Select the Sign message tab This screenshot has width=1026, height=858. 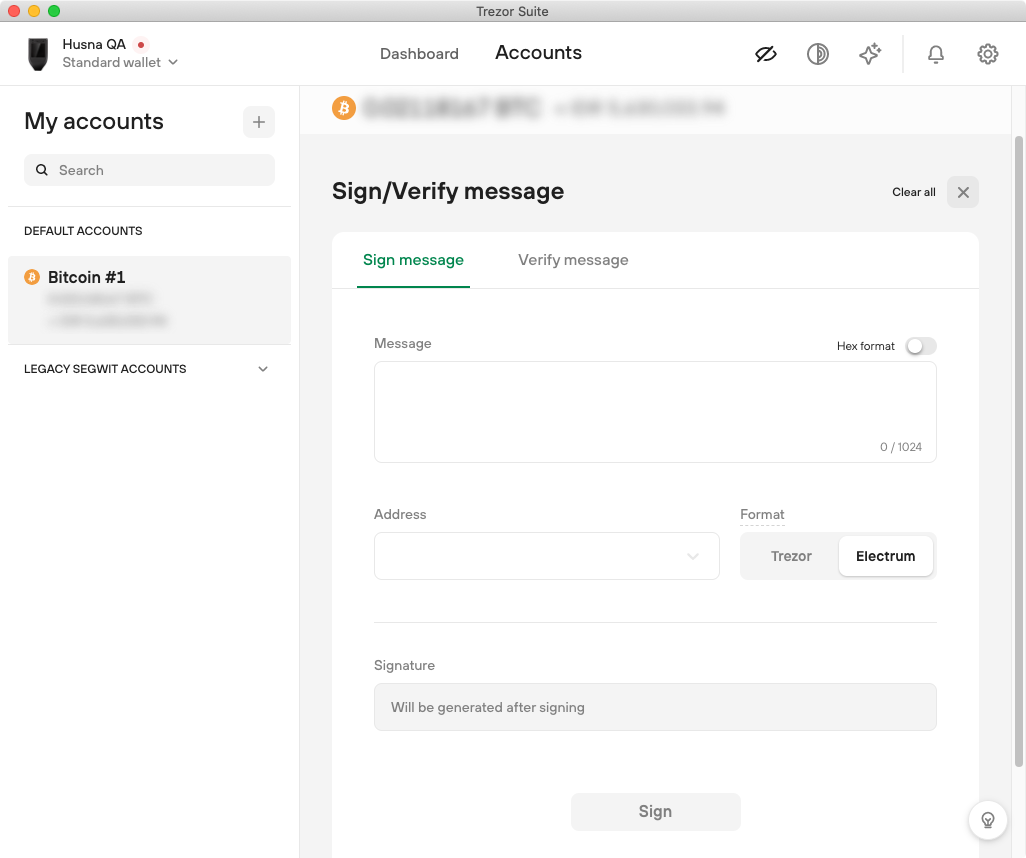tap(414, 260)
